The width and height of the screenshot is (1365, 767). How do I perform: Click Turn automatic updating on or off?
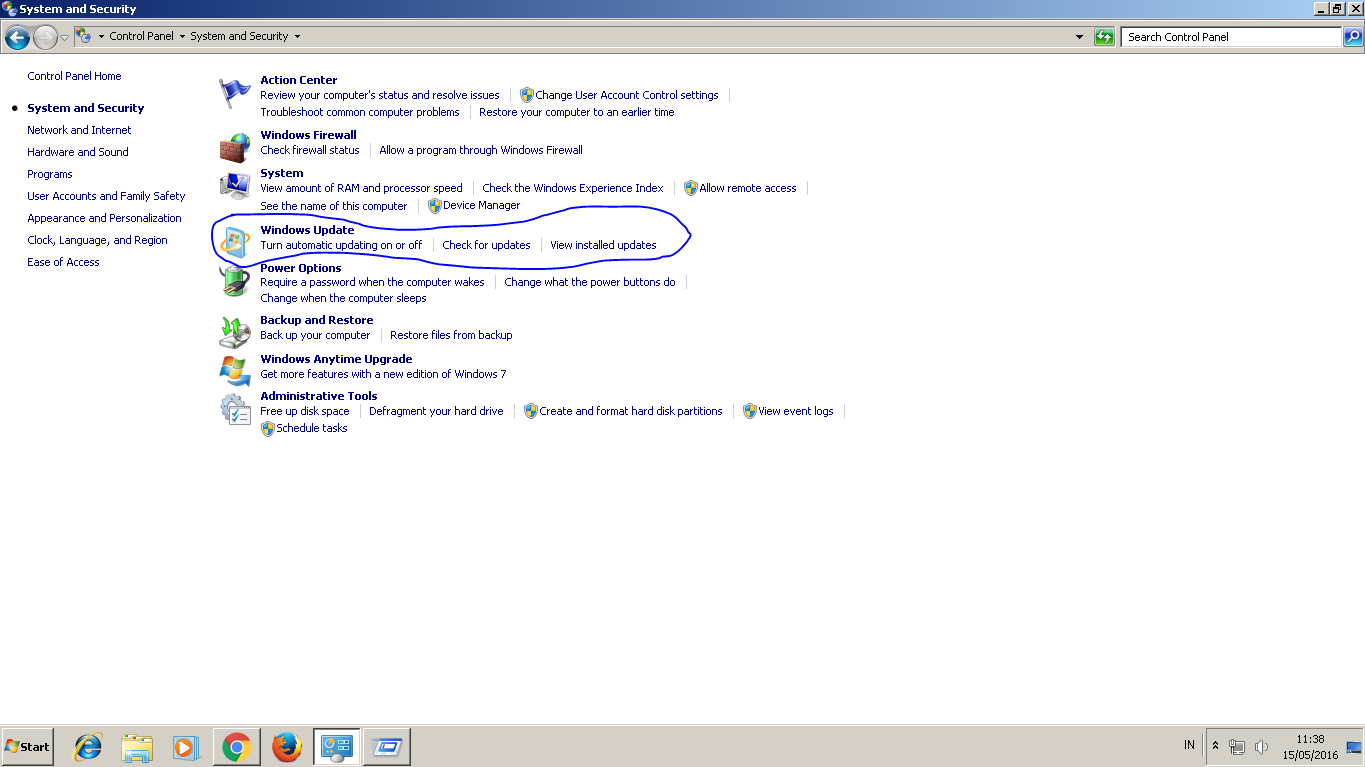[341, 245]
